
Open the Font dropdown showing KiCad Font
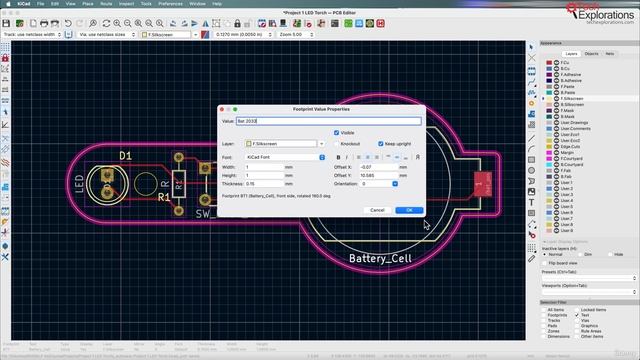pos(285,157)
